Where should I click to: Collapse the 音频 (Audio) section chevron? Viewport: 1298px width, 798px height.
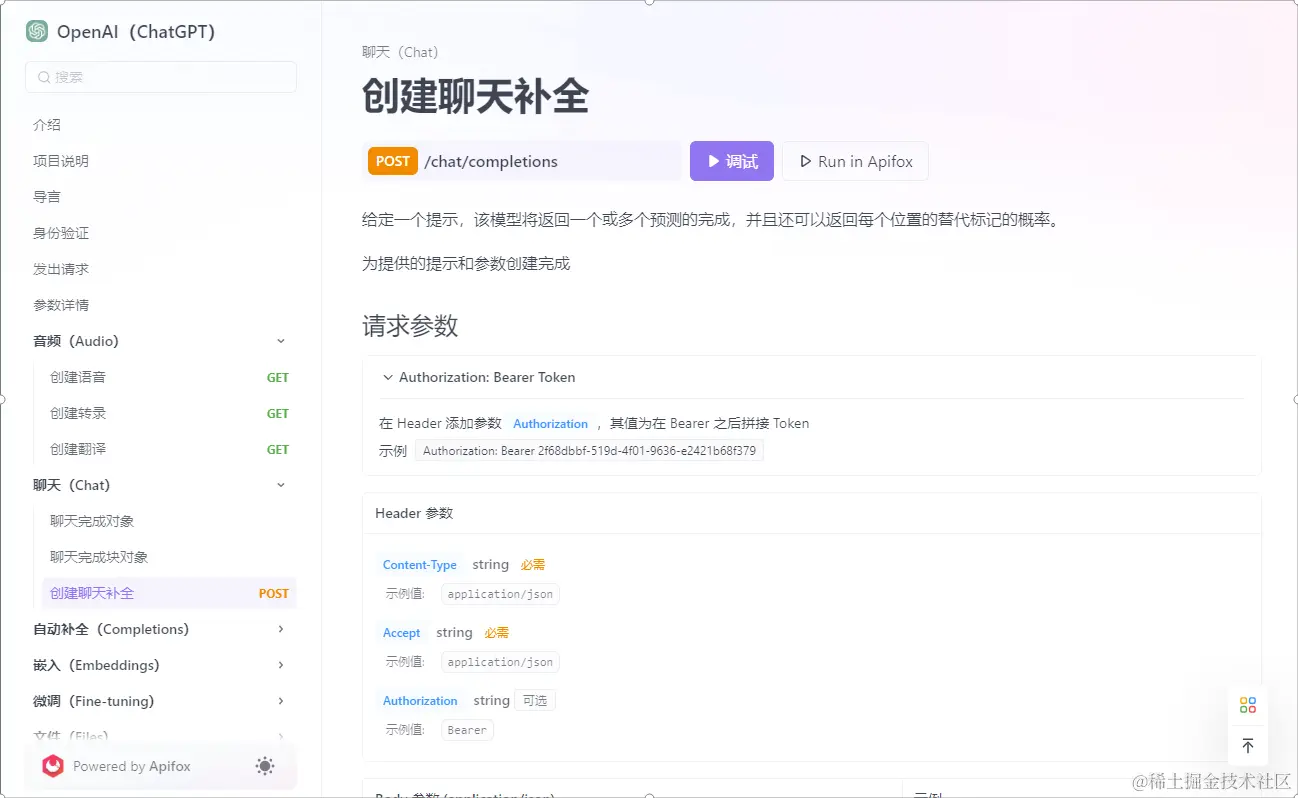click(281, 341)
